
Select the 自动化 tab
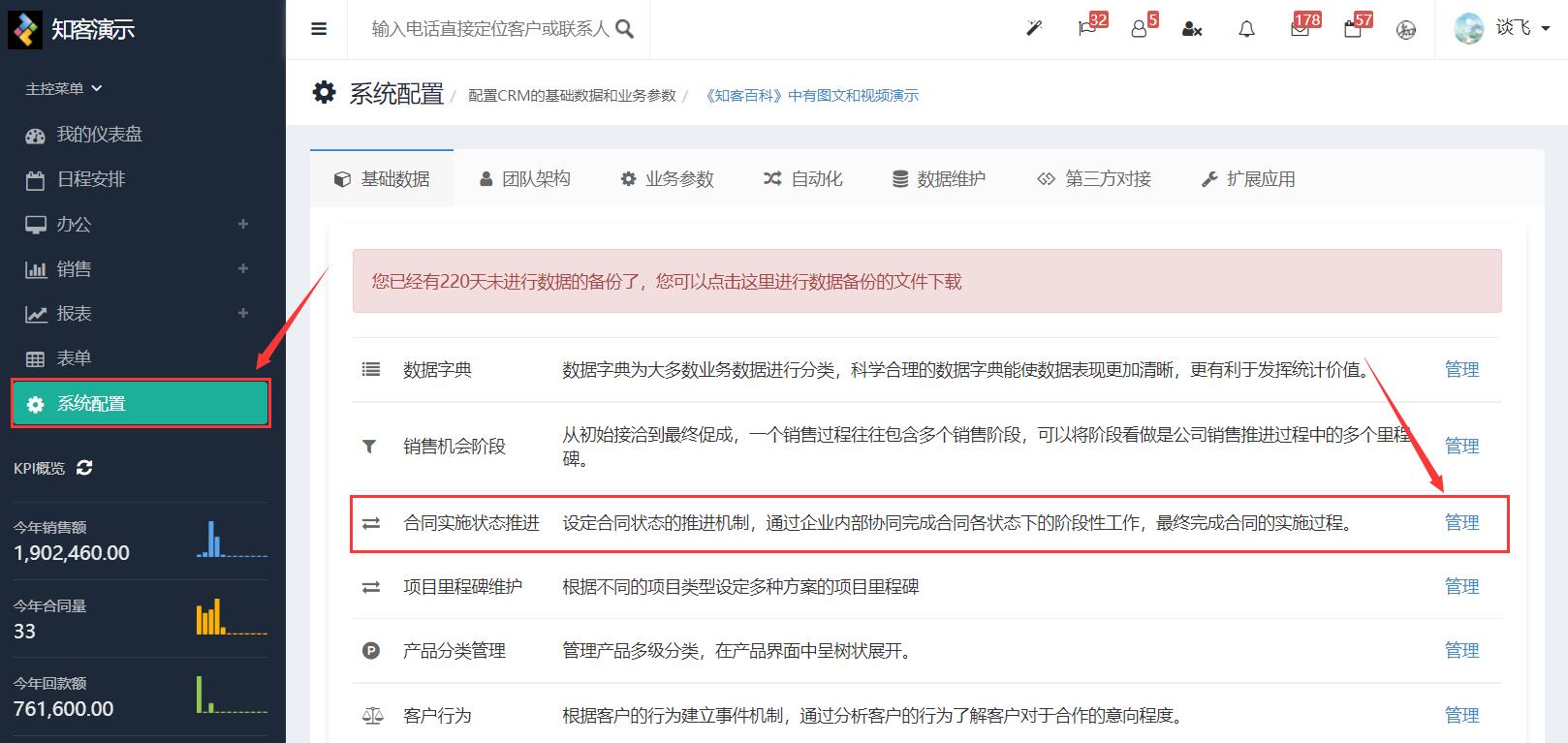[x=802, y=179]
